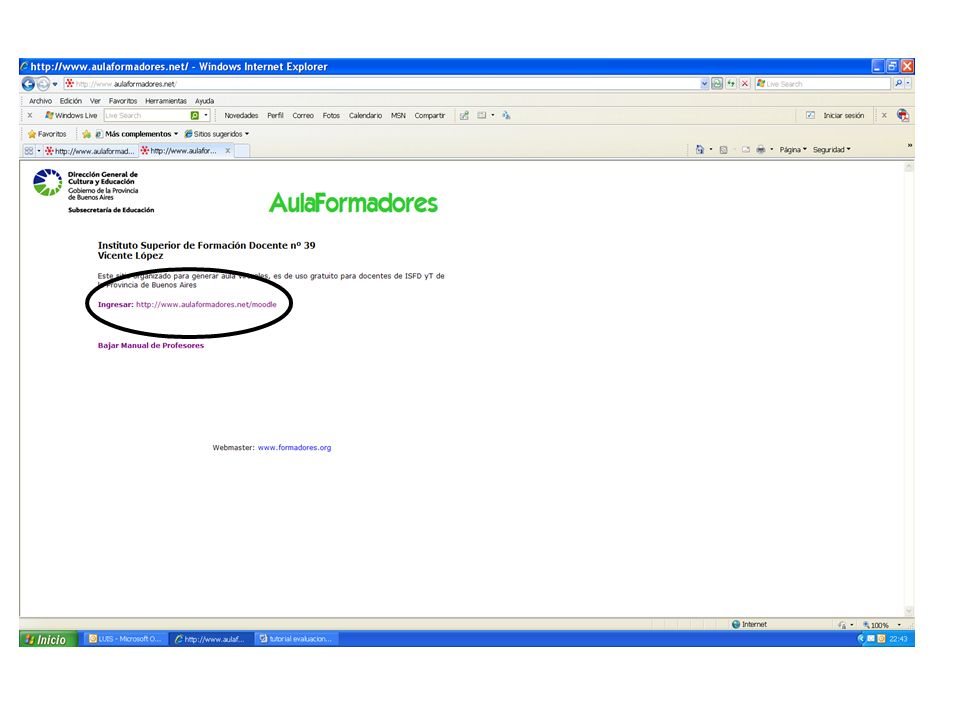Image resolution: width=960 pixels, height=720 pixels.
Task: Click the printer icon
Action: pyautogui.click(x=760, y=149)
